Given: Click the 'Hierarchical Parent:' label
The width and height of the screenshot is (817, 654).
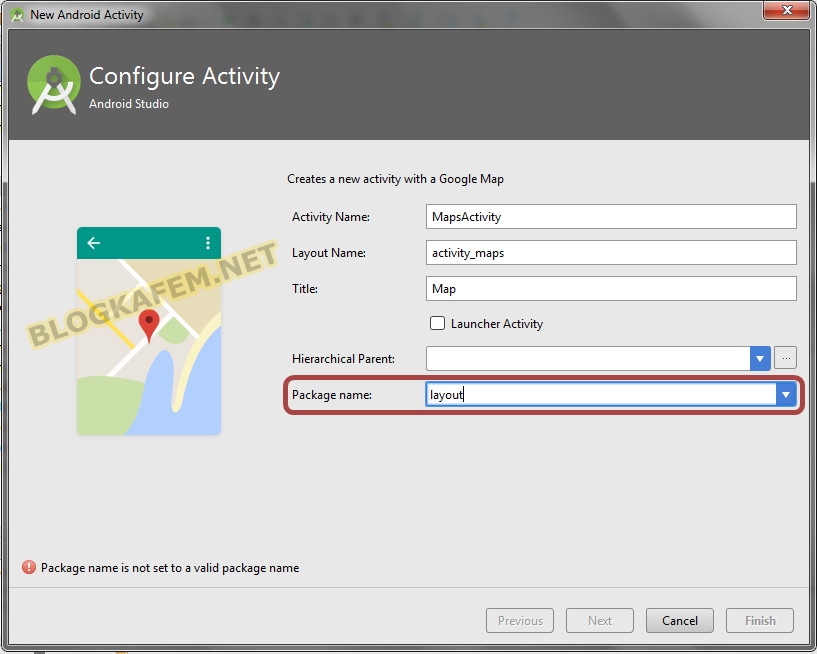Looking at the screenshot, I should [343, 359].
